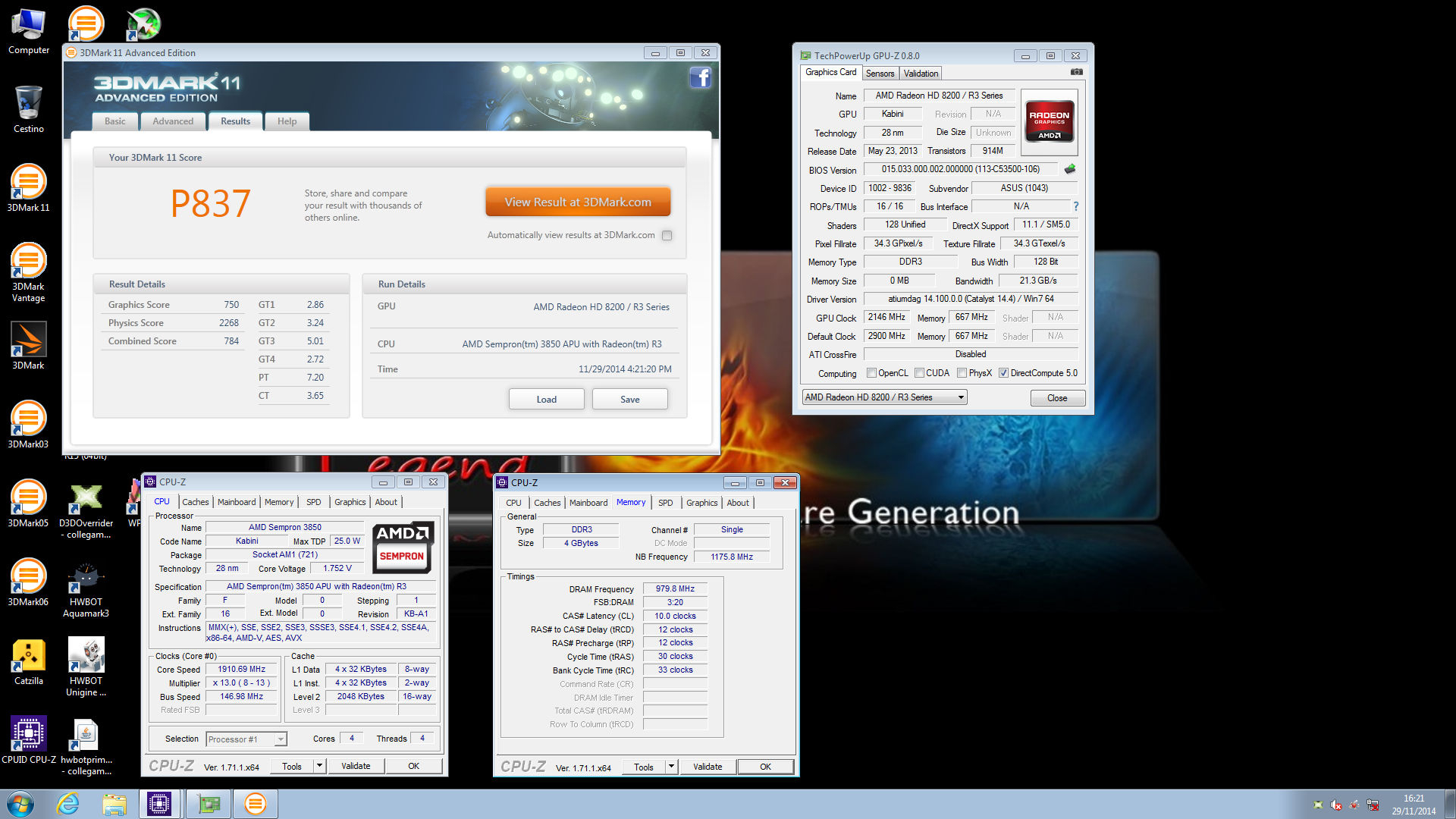Open the Validation tab in GPU-Z
Viewport: 1456px width, 819px height.
921,74
